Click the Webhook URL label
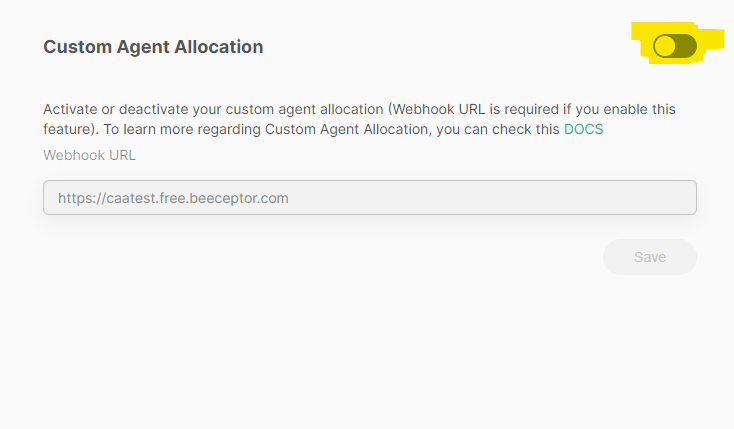Screen dimensions: 734x429 click(x=89, y=155)
